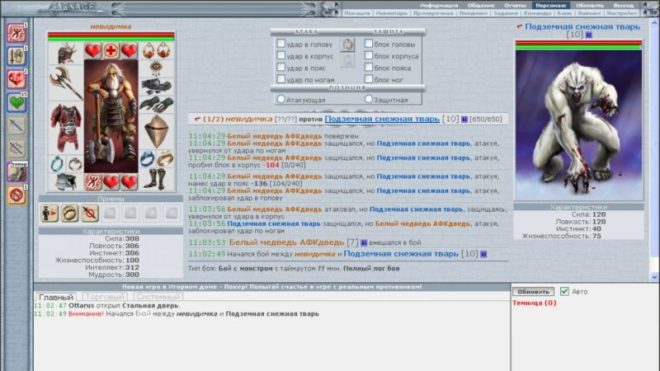
Task: Select the green heart icon in the left sidebar
Action: click(16, 102)
